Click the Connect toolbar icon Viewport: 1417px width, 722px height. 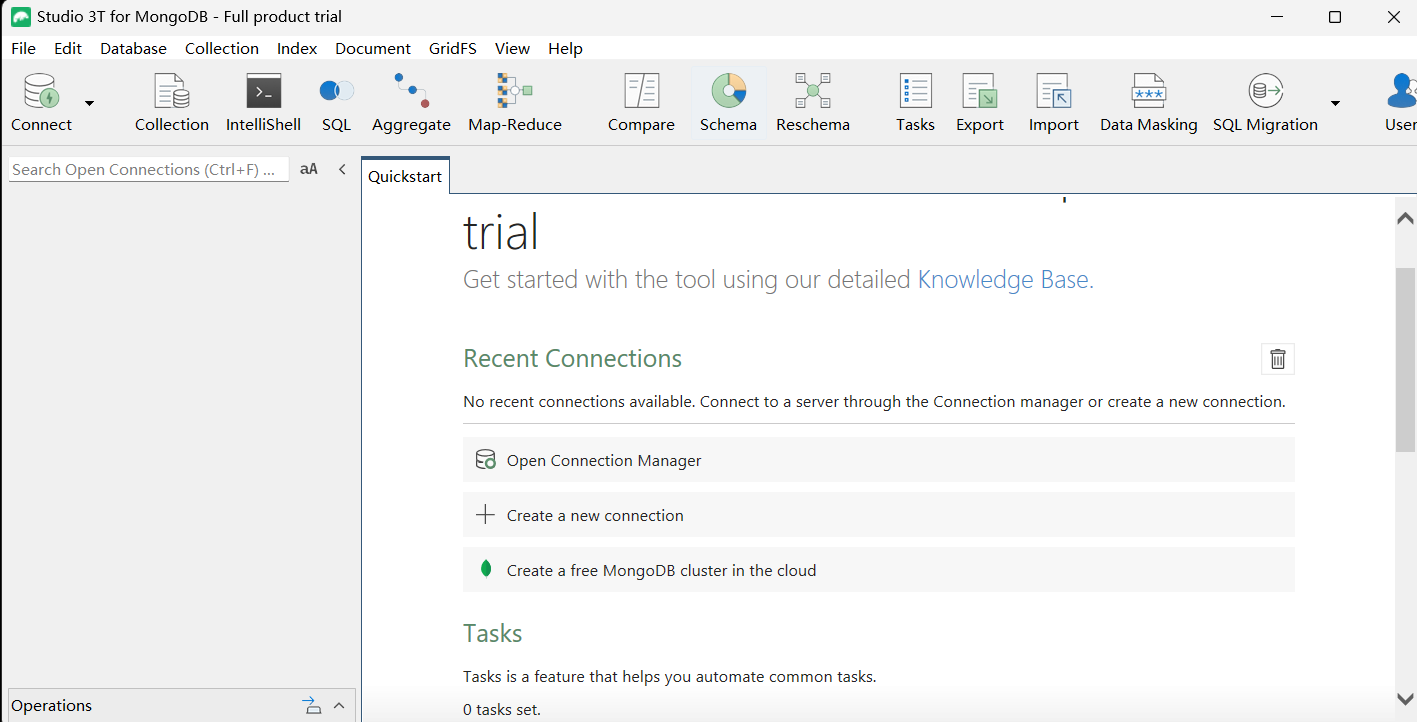click(41, 103)
